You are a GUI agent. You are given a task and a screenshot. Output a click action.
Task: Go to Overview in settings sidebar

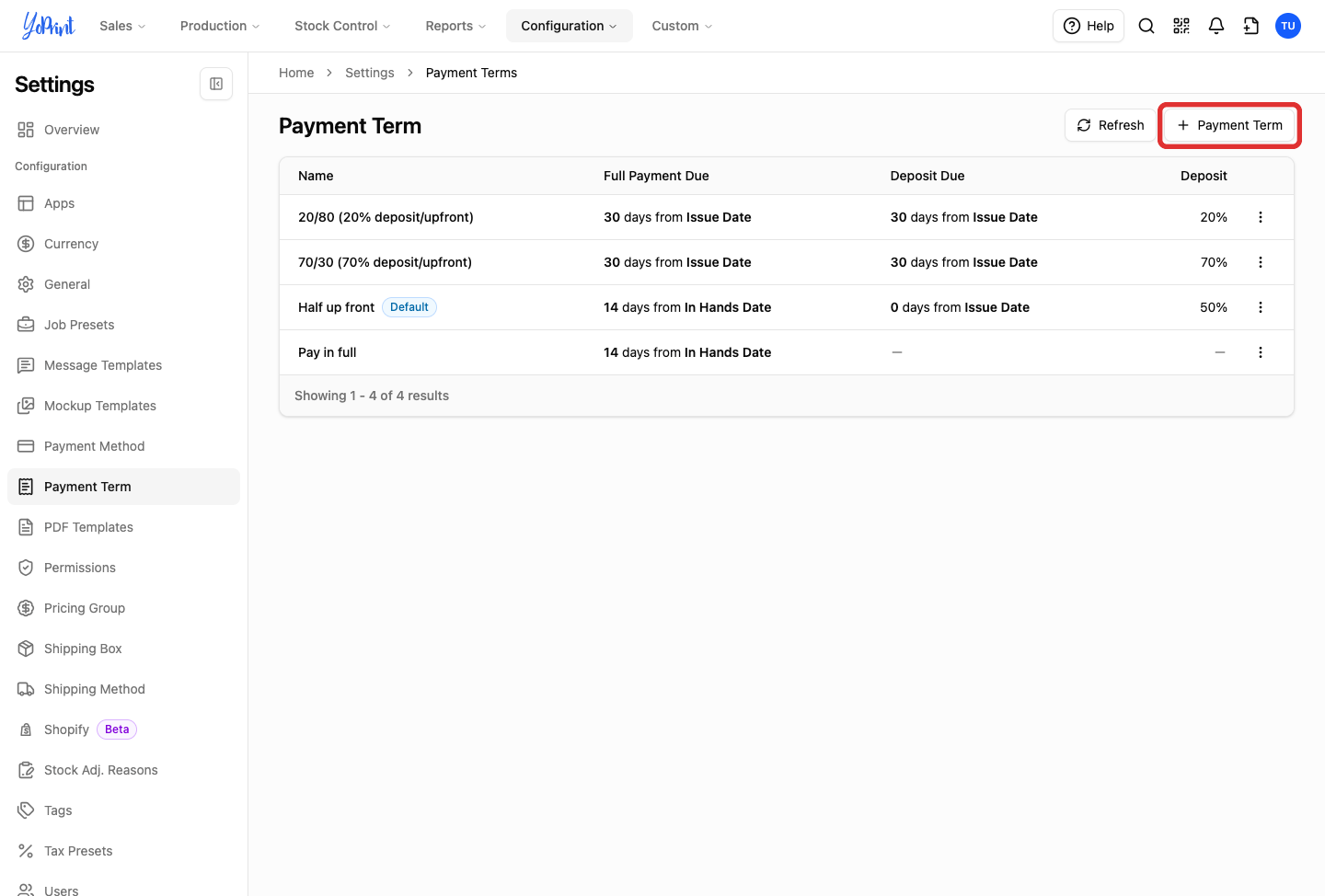(x=123, y=130)
